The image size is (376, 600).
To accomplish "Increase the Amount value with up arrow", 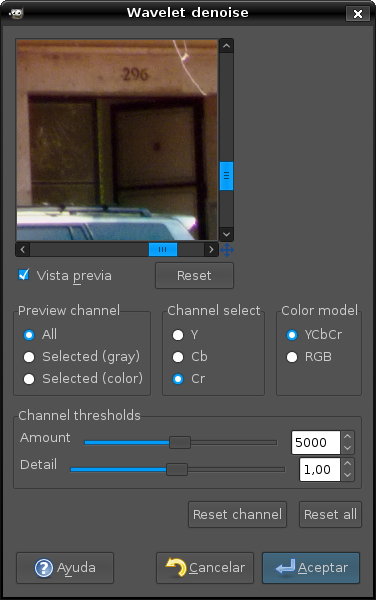I will pos(347,437).
